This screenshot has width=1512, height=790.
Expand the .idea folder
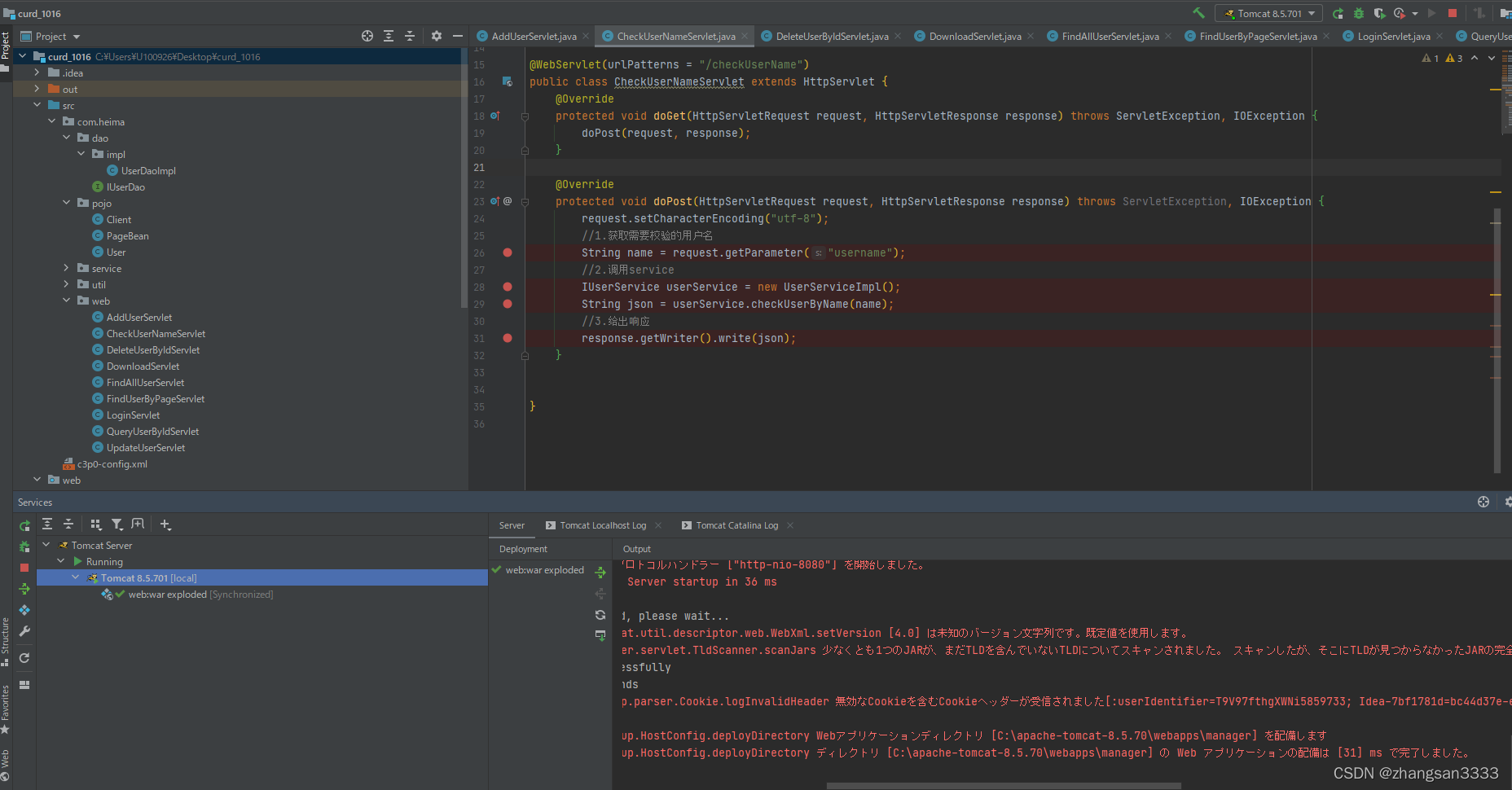point(37,72)
